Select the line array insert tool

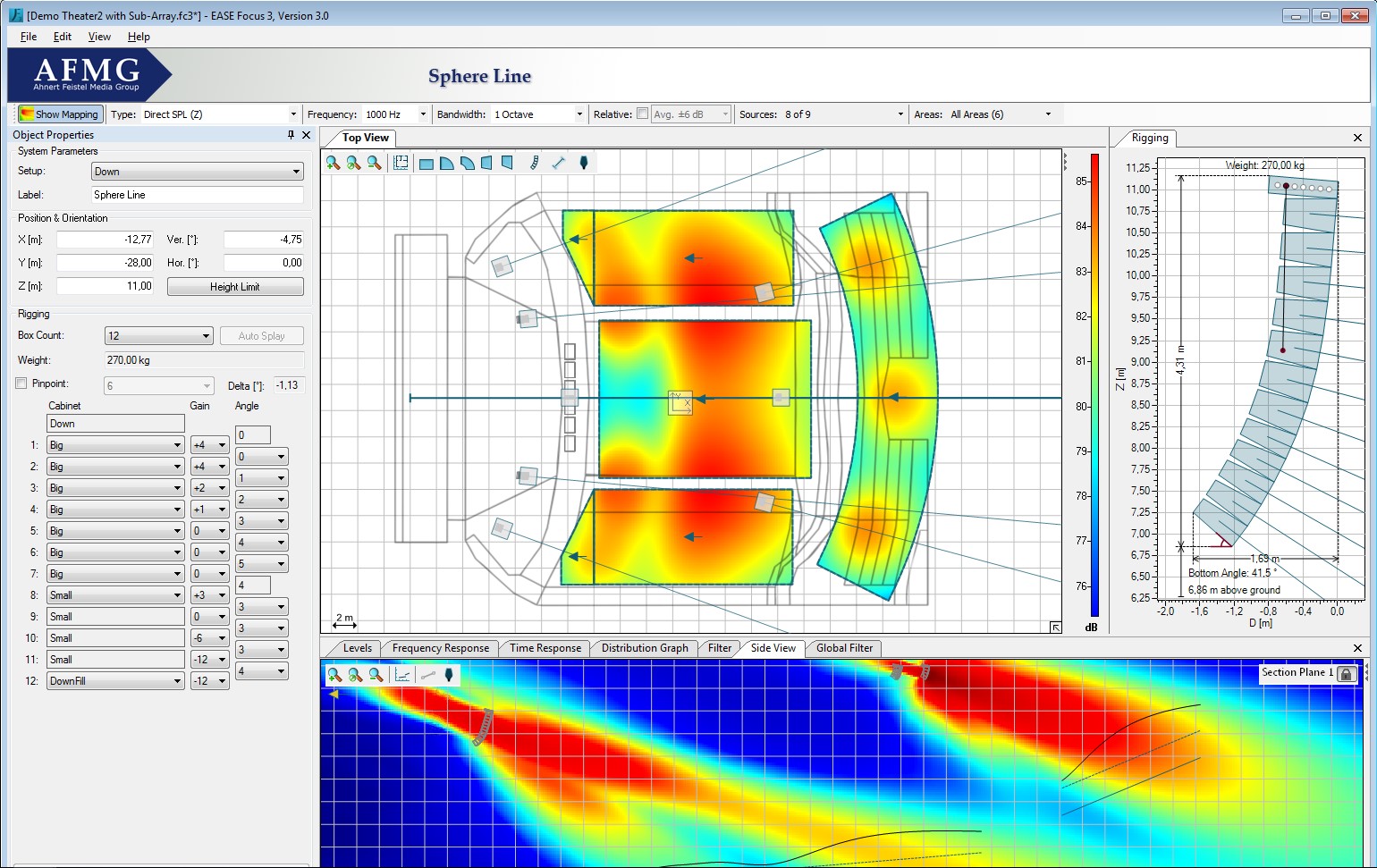point(534,163)
